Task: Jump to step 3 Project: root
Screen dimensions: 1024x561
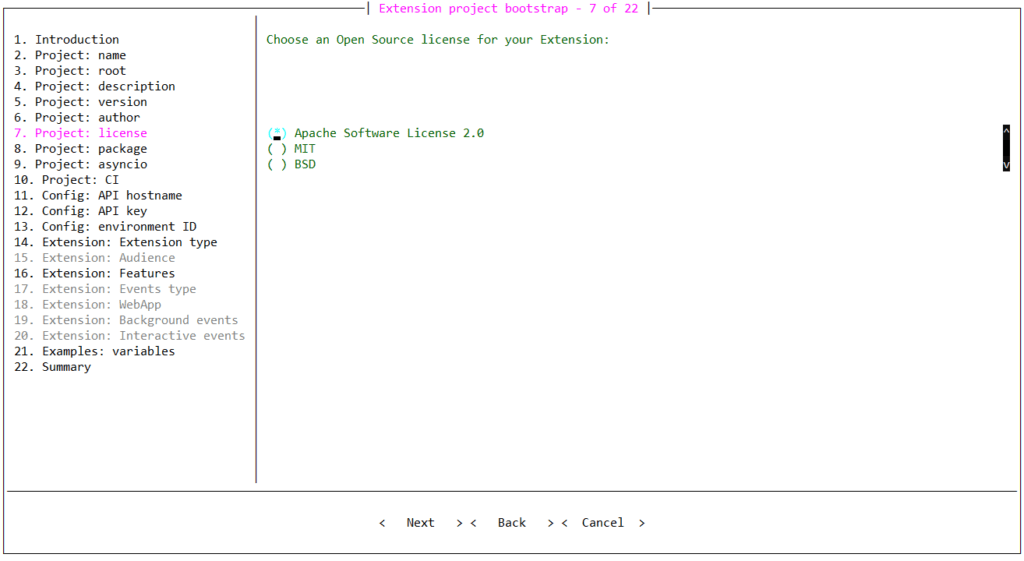Action: [x=70, y=71]
